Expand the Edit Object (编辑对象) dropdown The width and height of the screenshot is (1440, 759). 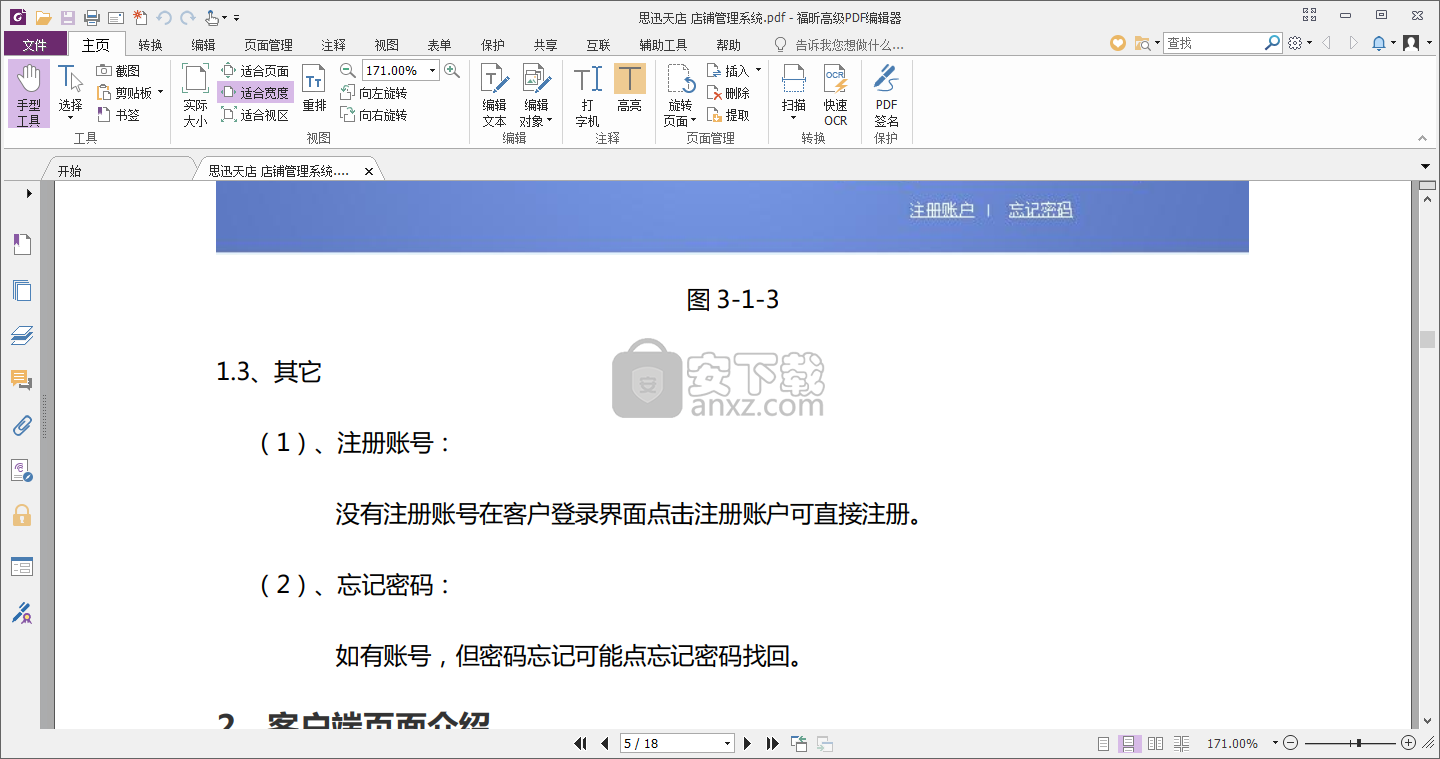click(x=550, y=121)
